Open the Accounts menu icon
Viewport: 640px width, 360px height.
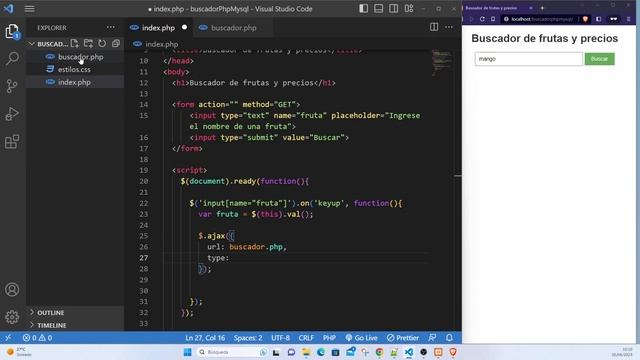point(12,289)
